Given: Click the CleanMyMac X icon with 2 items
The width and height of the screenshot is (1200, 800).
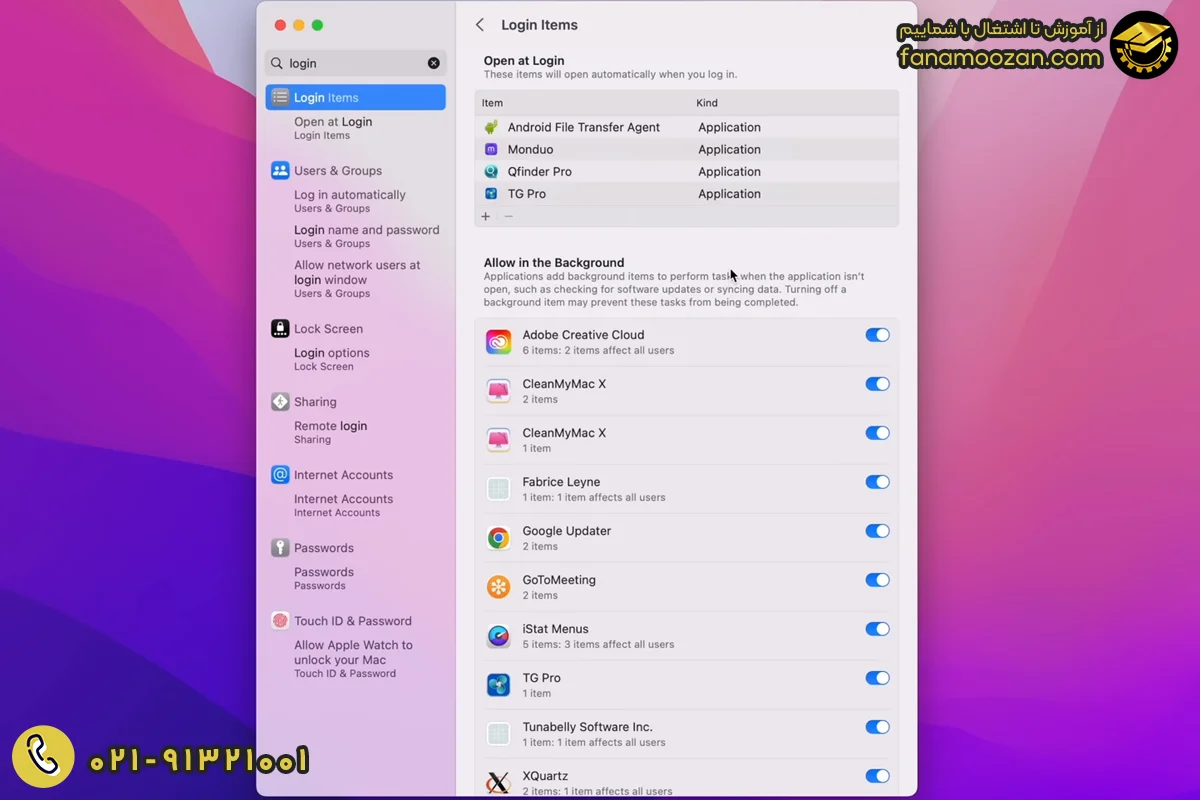Looking at the screenshot, I should 498,391.
